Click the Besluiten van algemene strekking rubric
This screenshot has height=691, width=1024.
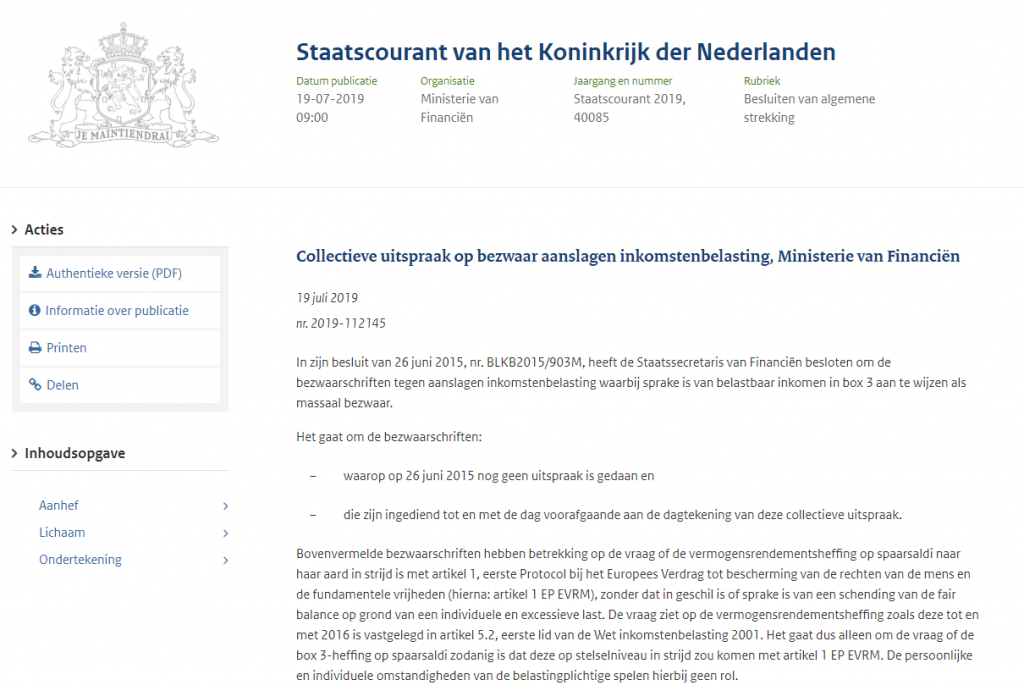tap(809, 108)
